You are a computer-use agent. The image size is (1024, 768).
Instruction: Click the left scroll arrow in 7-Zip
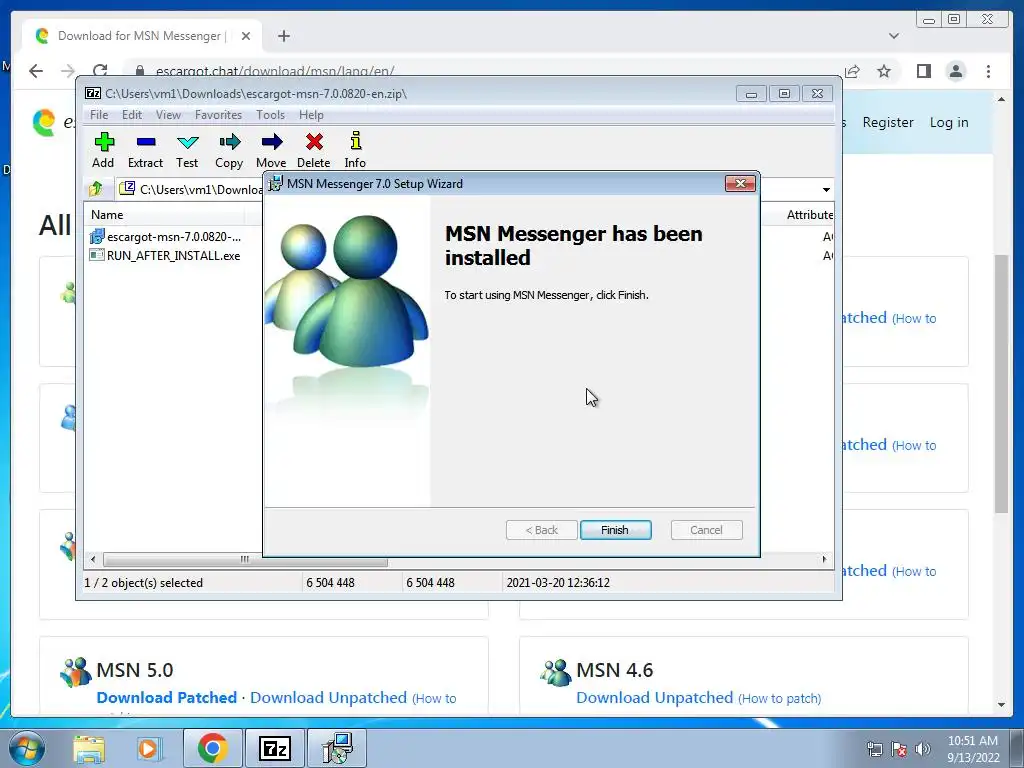(x=93, y=560)
